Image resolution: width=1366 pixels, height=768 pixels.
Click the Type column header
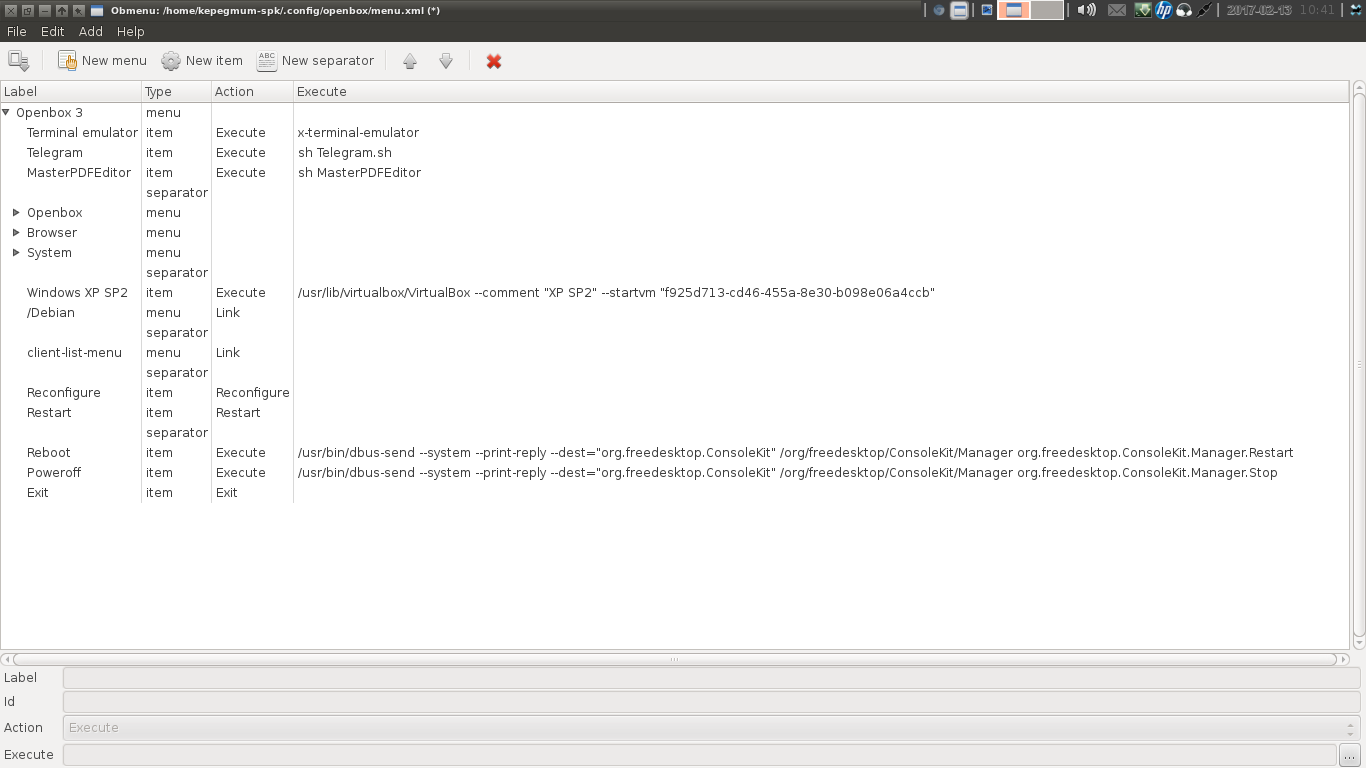coord(176,92)
